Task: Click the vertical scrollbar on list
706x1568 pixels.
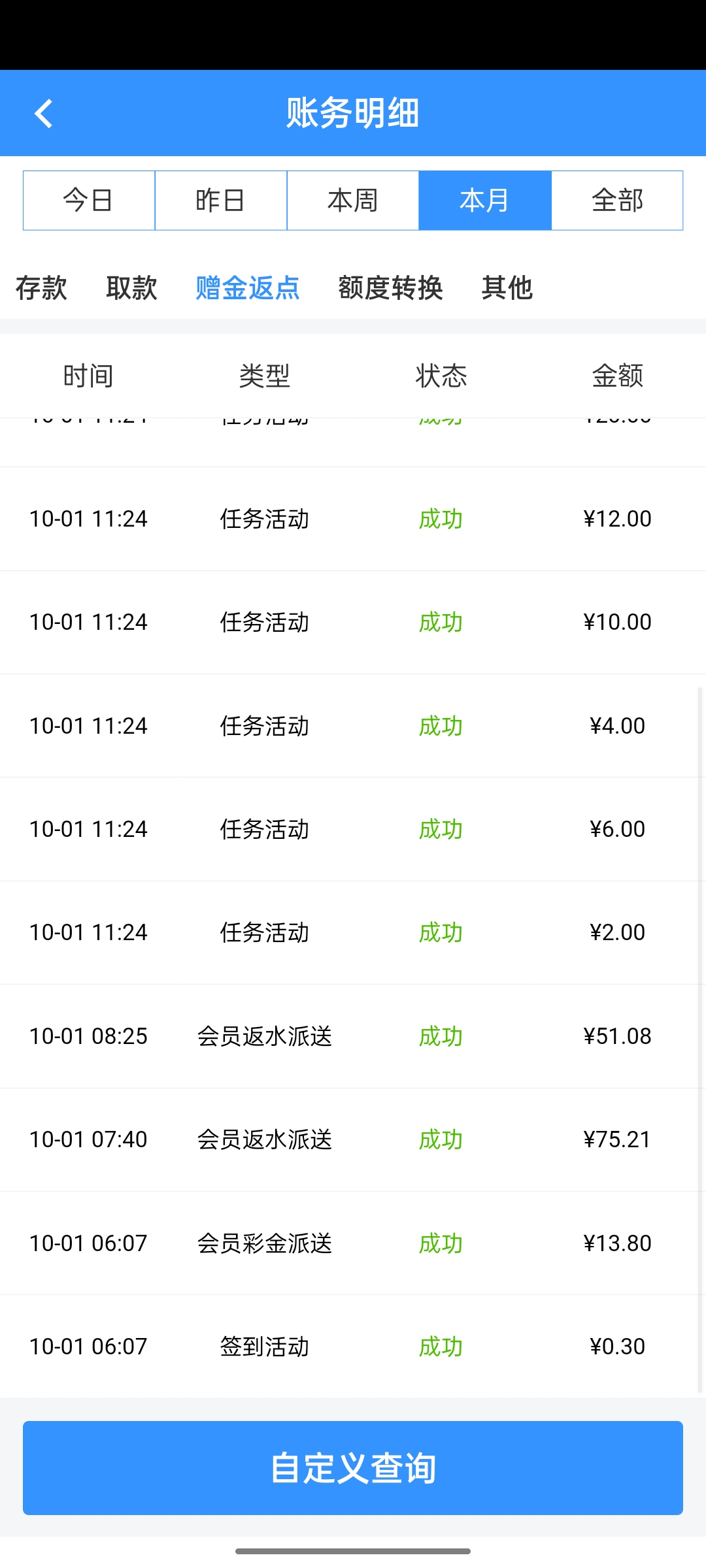Action: [701, 1039]
